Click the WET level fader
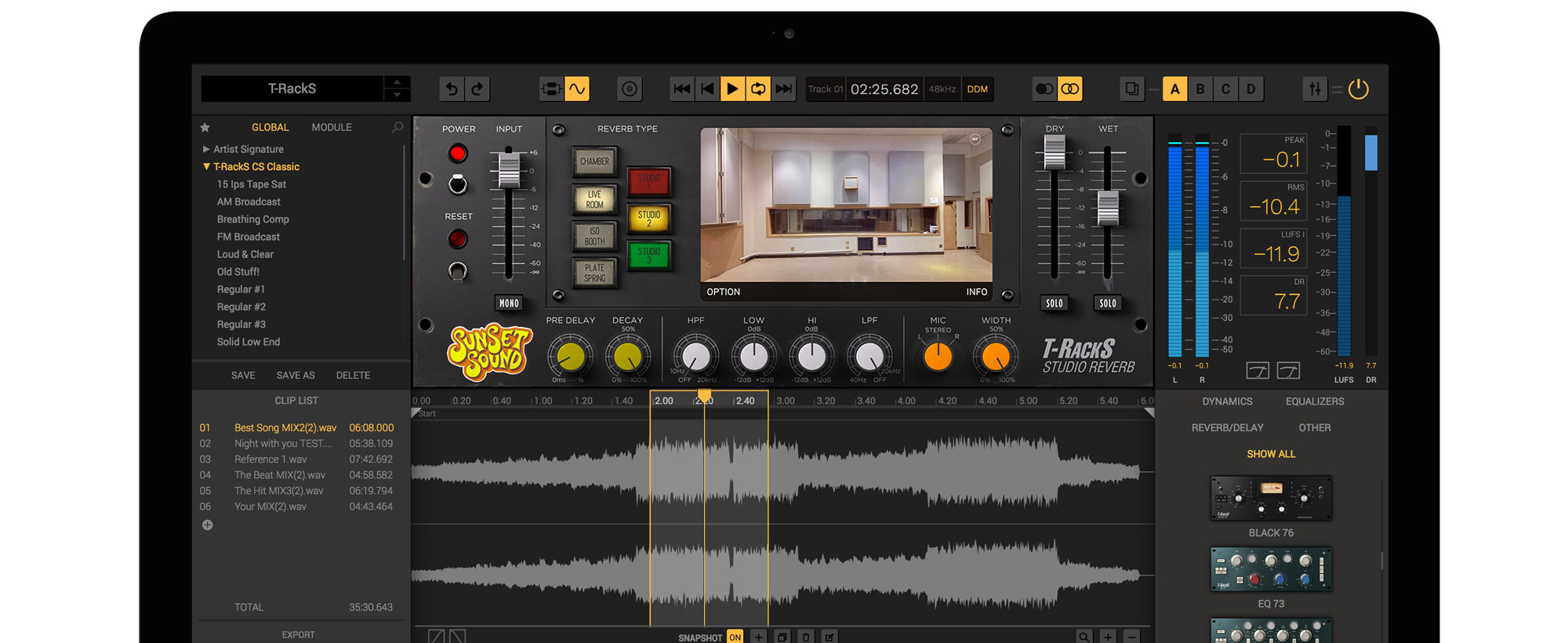The height and width of the screenshot is (643, 1568). tap(1108, 208)
